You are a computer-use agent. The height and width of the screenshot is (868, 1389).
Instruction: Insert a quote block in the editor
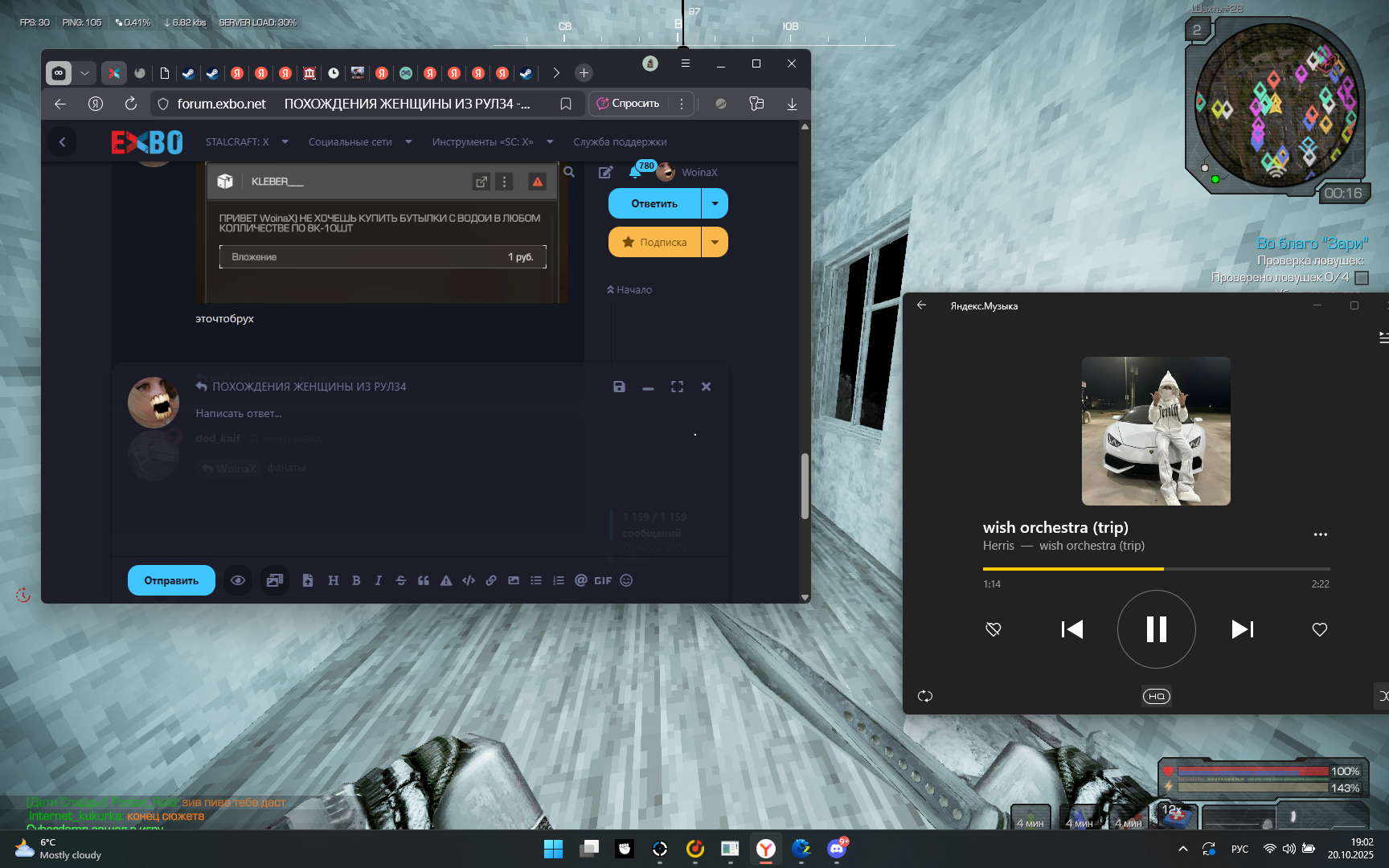pyautogui.click(x=424, y=580)
